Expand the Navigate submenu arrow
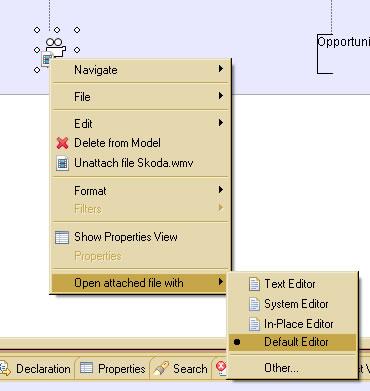The height and width of the screenshot is (391, 370). (220, 69)
